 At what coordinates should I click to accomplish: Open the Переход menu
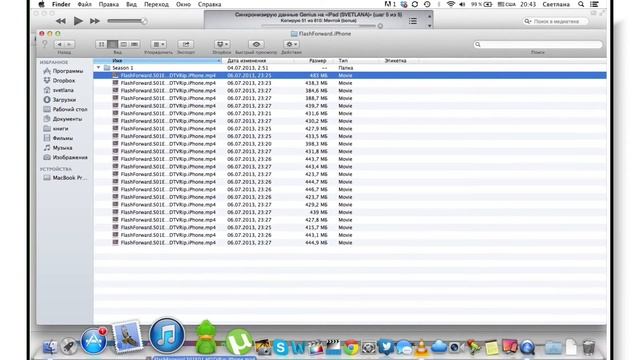point(156,4)
